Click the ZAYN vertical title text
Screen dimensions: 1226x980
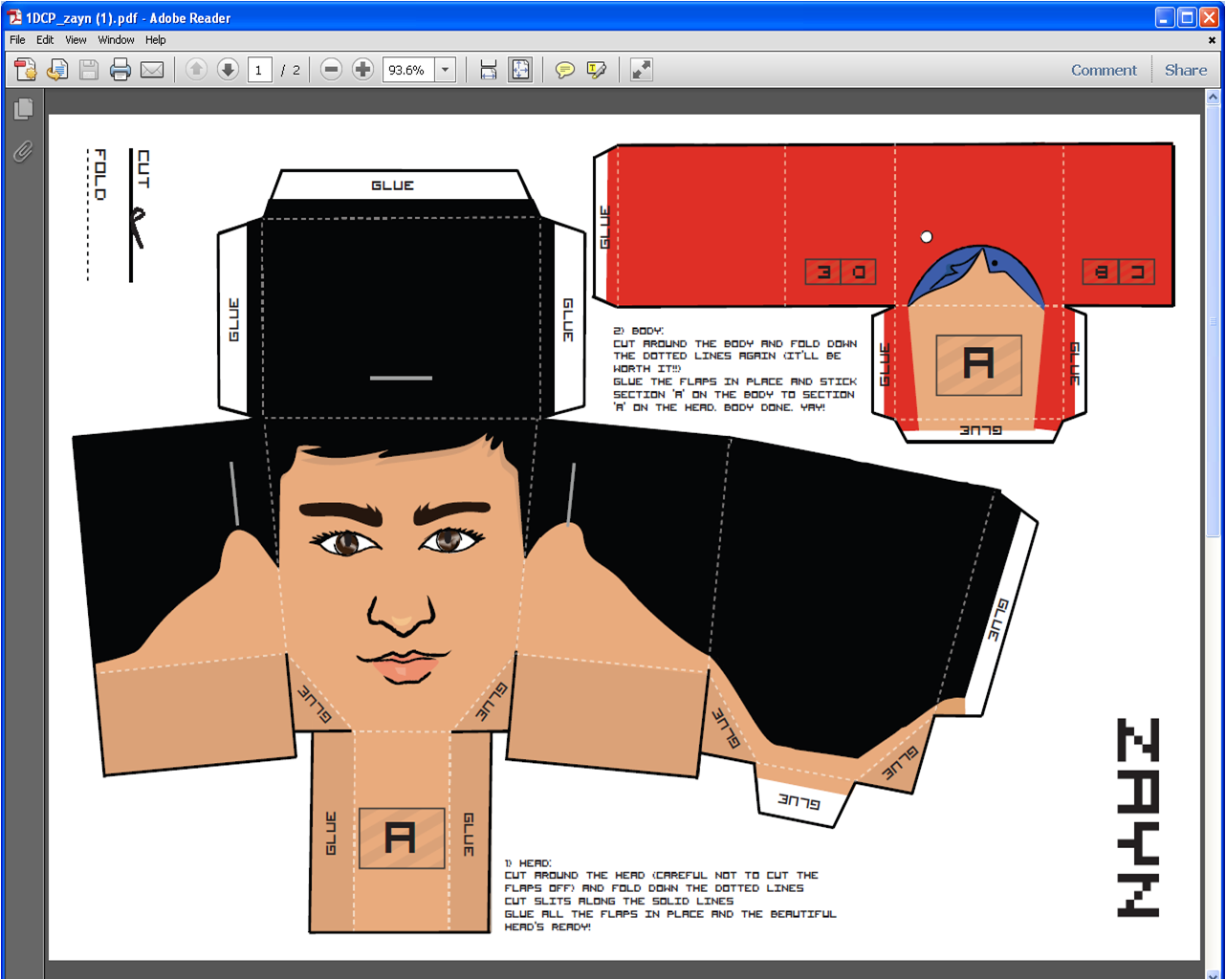(1138, 817)
